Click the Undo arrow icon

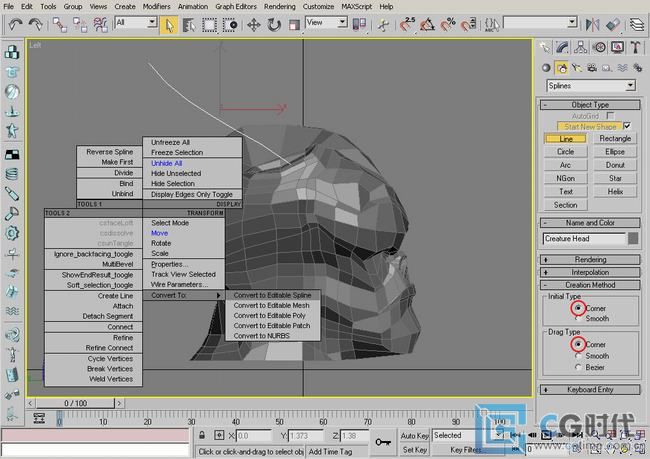point(15,24)
